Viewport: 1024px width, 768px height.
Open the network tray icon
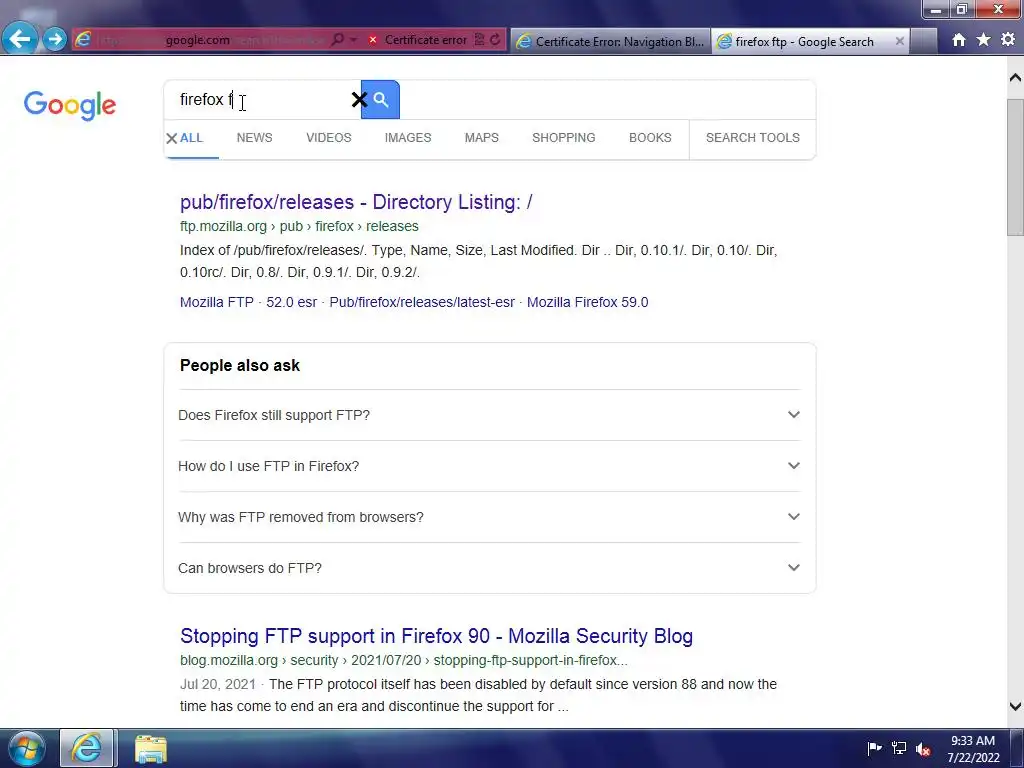[899, 748]
